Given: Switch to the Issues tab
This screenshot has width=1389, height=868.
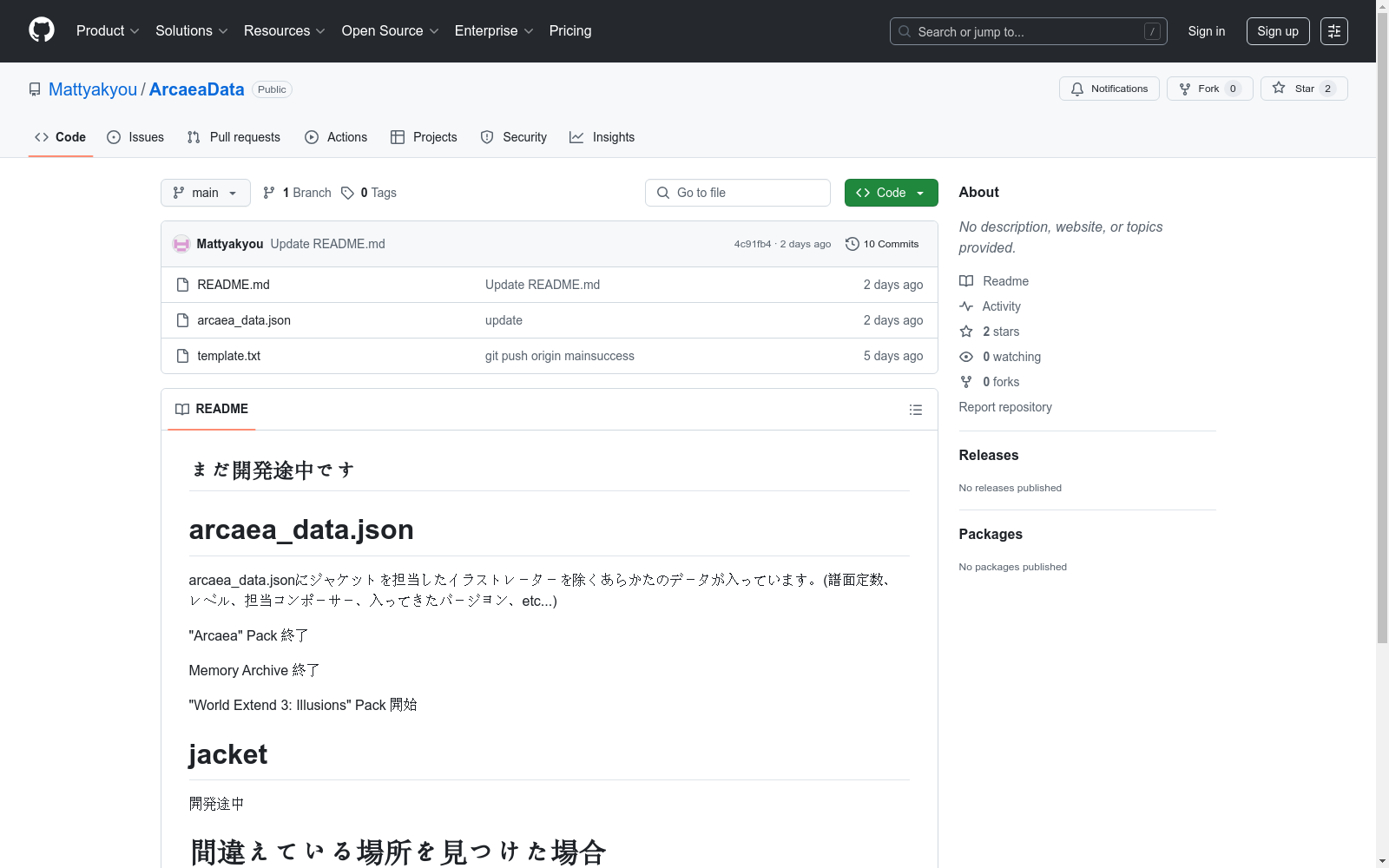Looking at the screenshot, I should (x=135, y=137).
